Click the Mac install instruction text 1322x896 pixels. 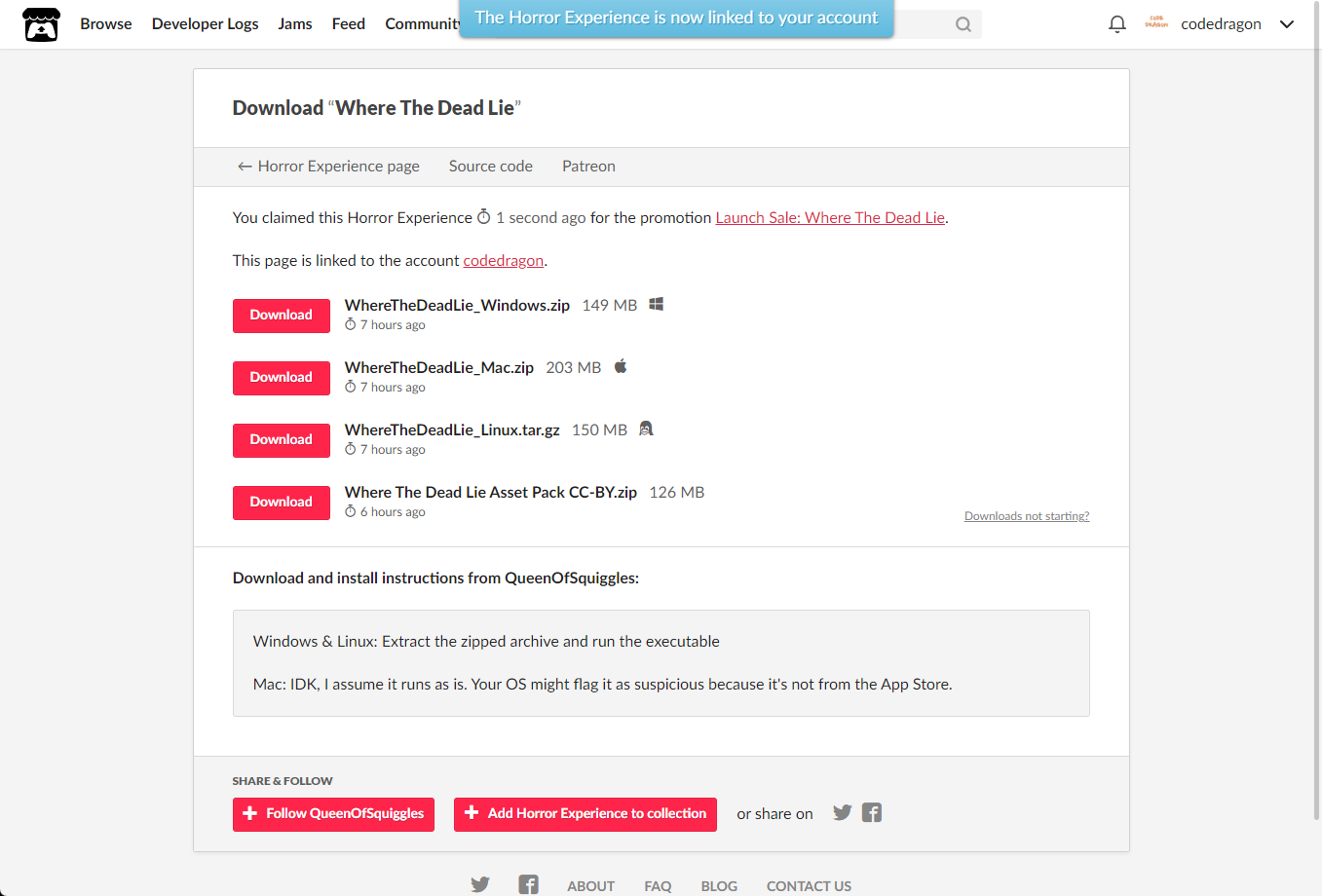coord(602,685)
